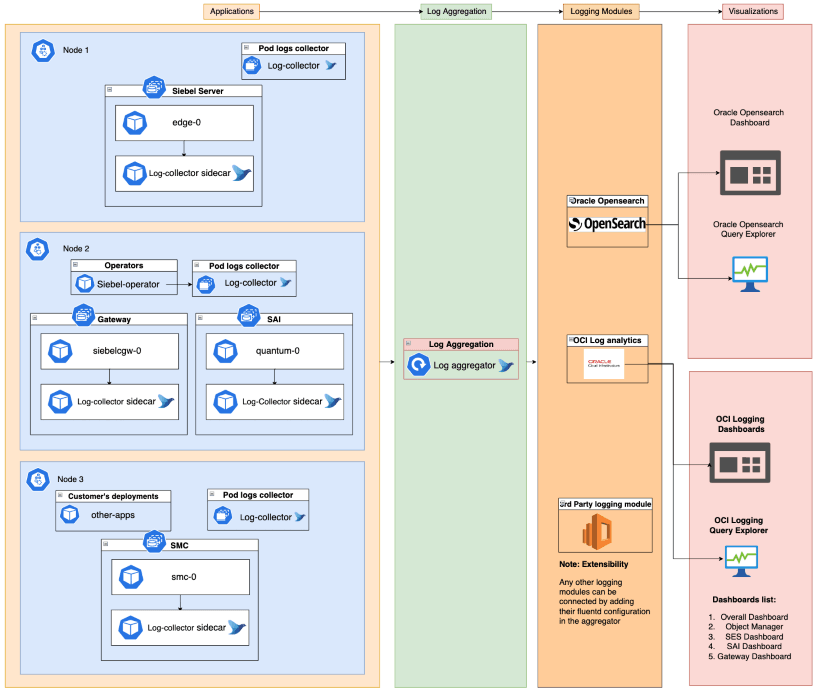The width and height of the screenshot is (820, 693).
Task: Click Object Manager in the list
Action: tap(754, 626)
